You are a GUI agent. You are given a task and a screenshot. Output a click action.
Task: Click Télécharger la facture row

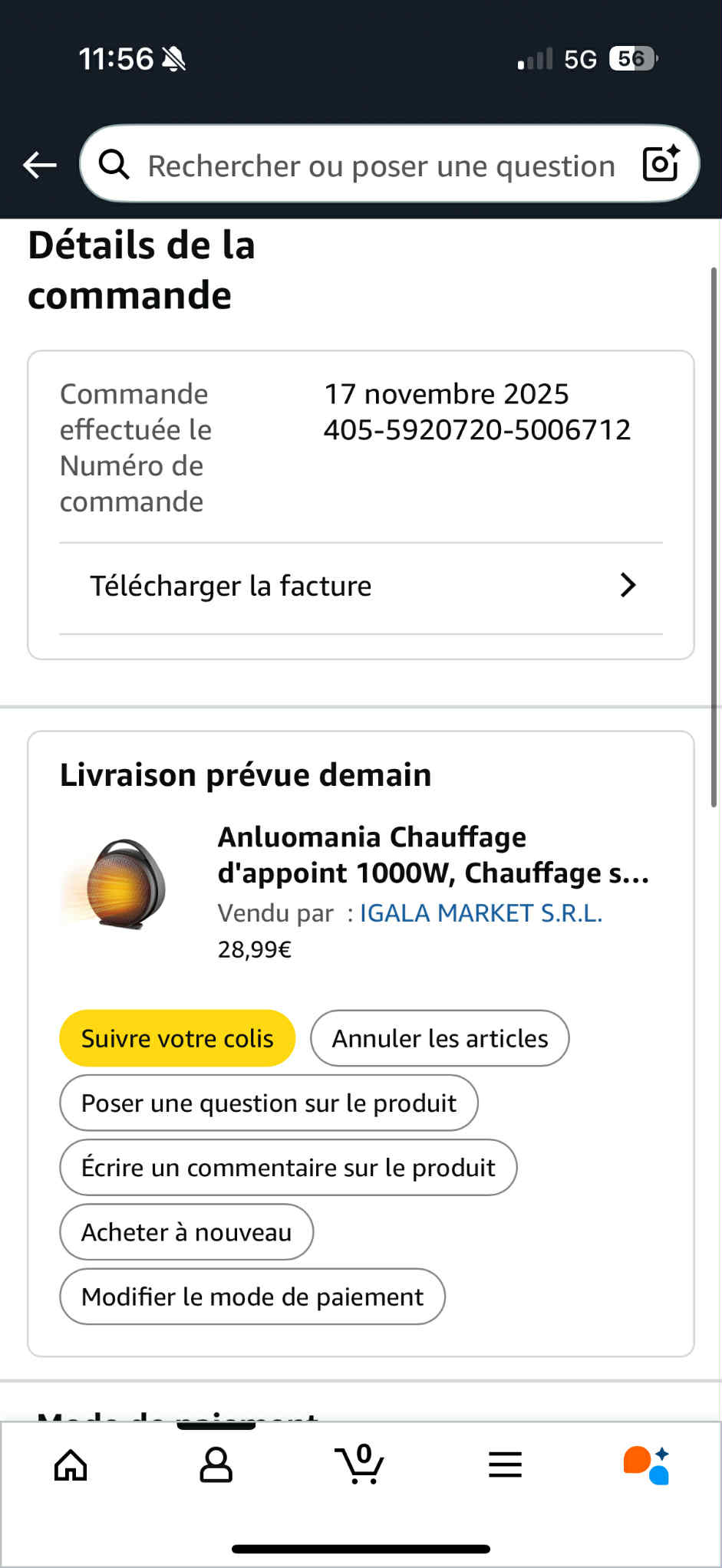[x=230, y=587]
